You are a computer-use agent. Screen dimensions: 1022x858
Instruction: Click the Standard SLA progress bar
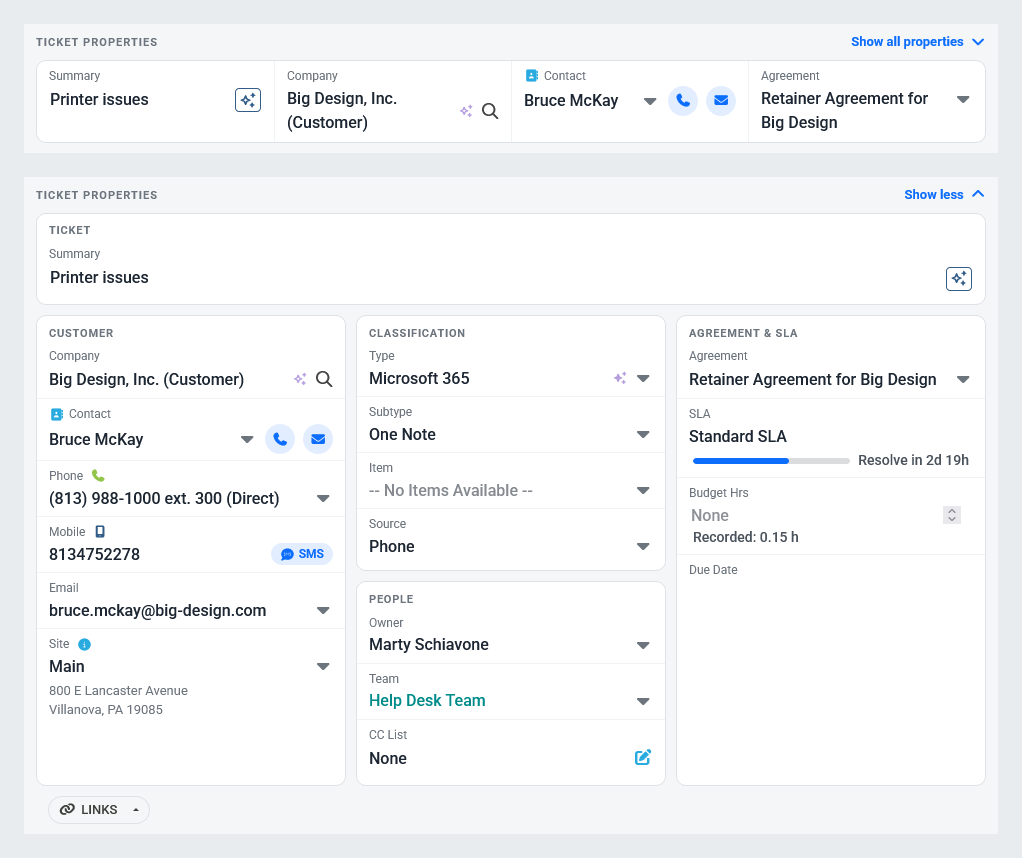tap(771, 461)
